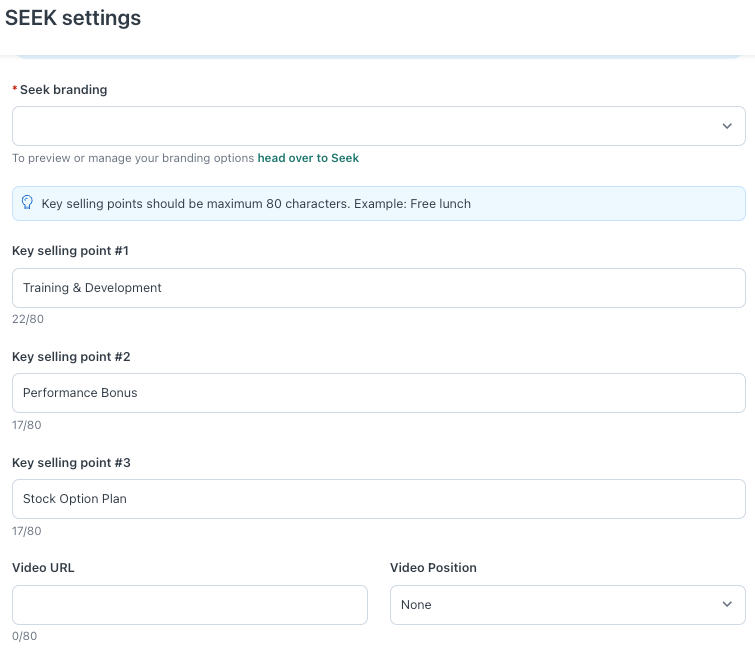Click the SEEK settings page heading

point(73,18)
